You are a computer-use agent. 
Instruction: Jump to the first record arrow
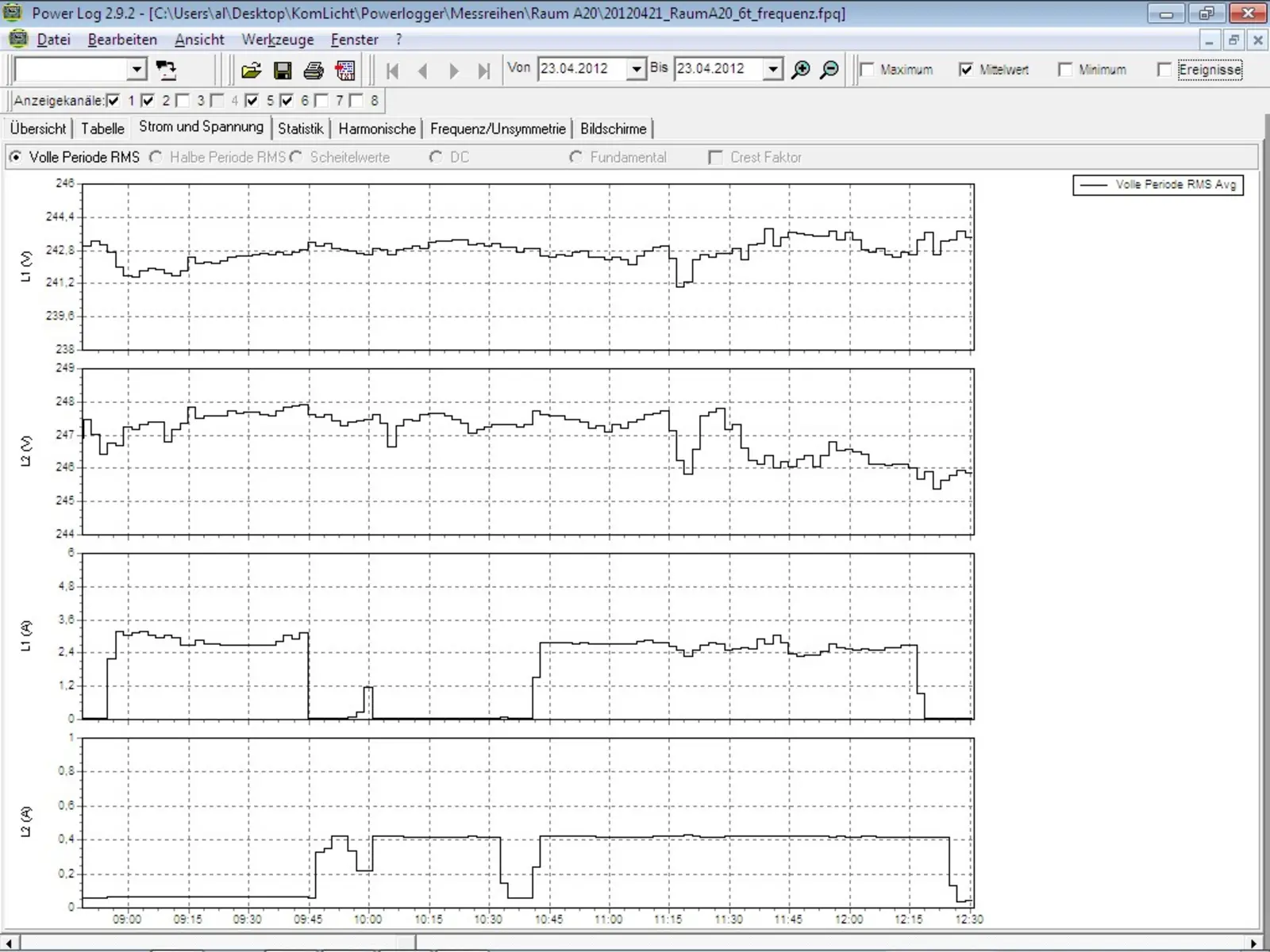[x=392, y=71]
